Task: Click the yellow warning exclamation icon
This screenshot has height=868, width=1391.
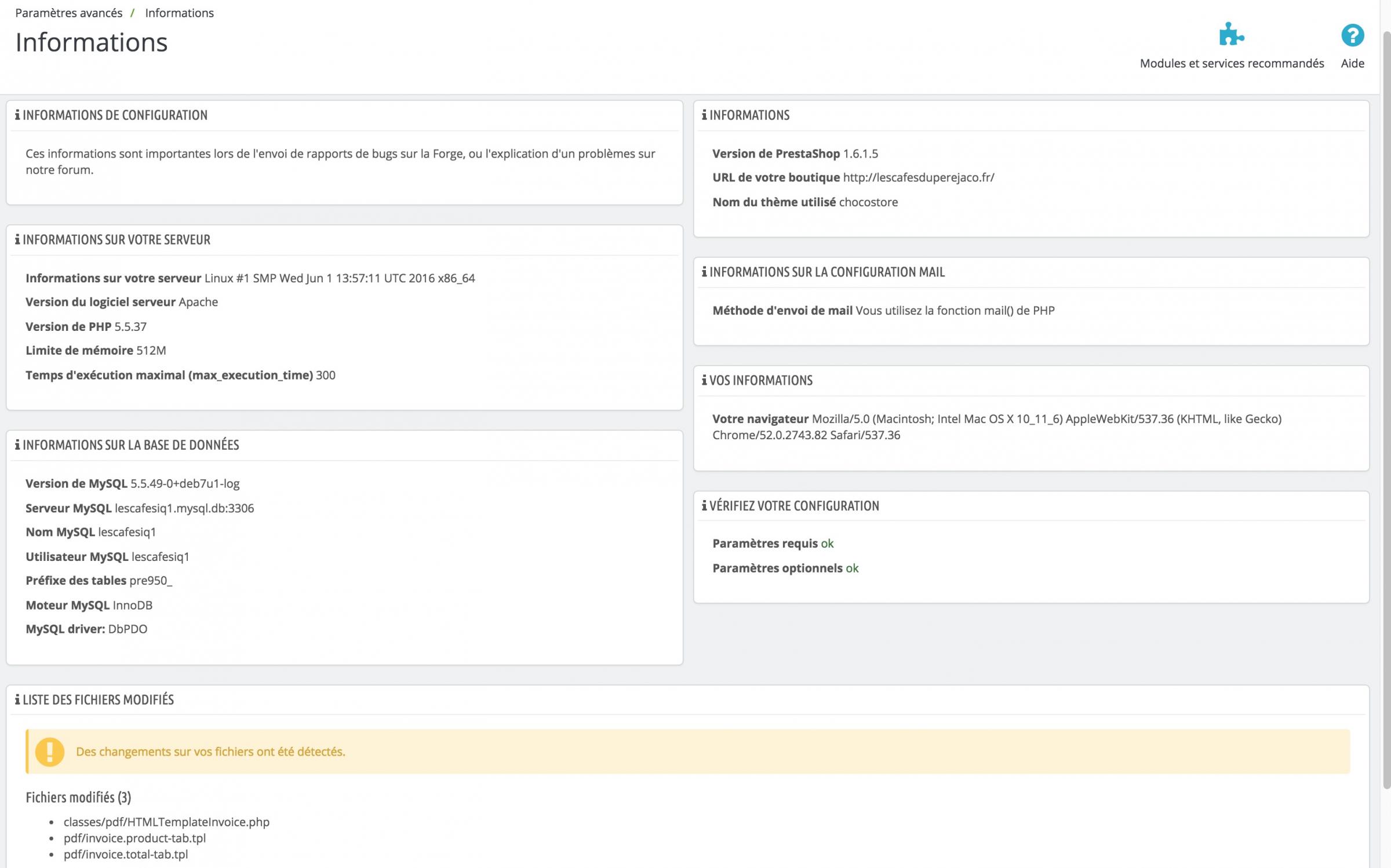Action: [x=50, y=752]
